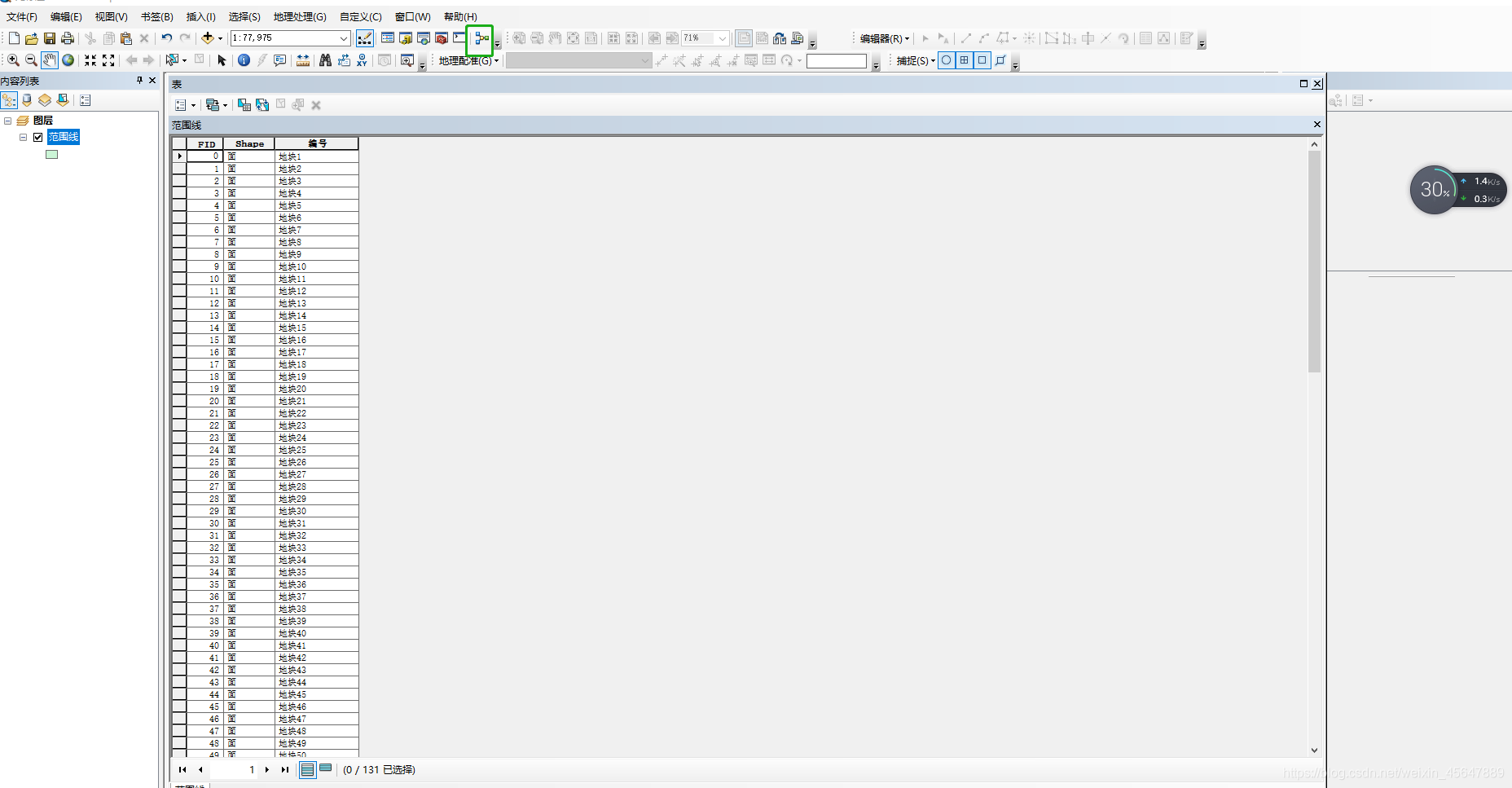Open the ArcToolbox window
Screen dimensions: 1512x788
pyautogui.click(x=442, y=38)
